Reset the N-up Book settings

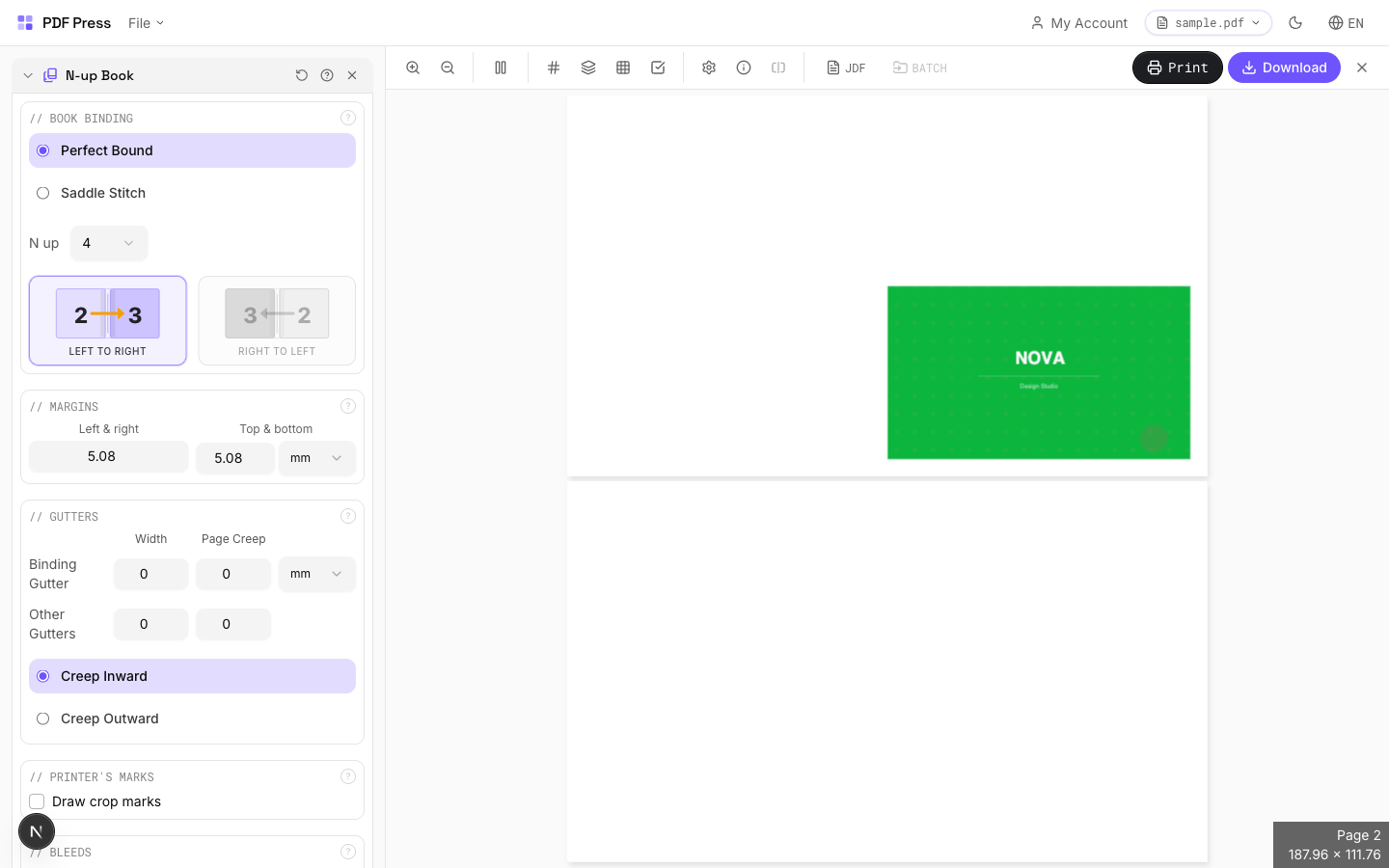tap(302, 75)
